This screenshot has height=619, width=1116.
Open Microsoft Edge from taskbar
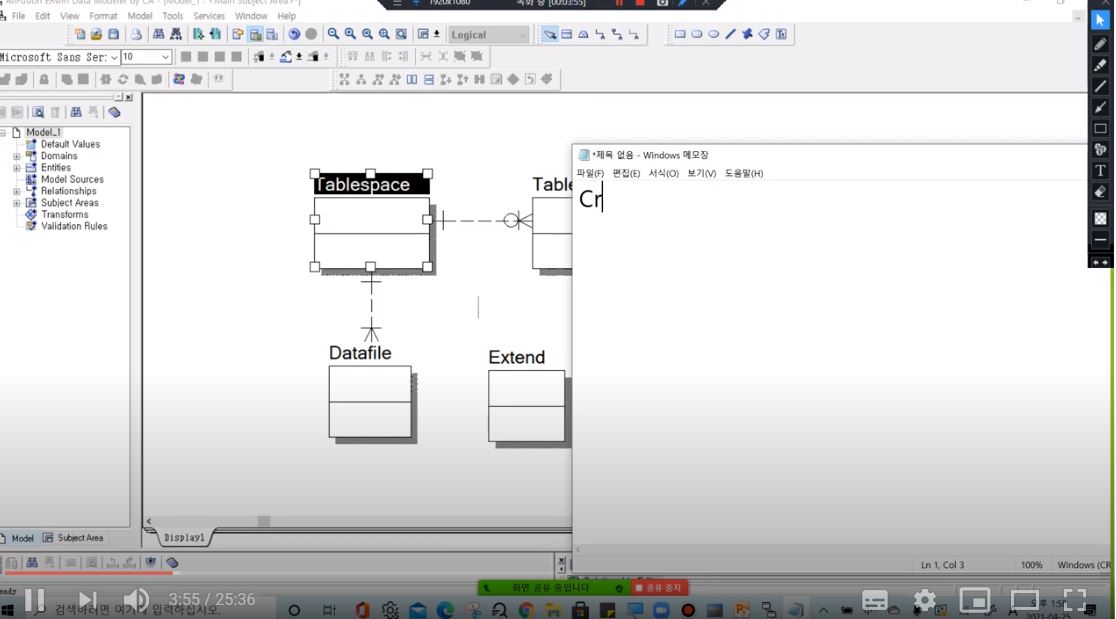click(x=446, y=610)
